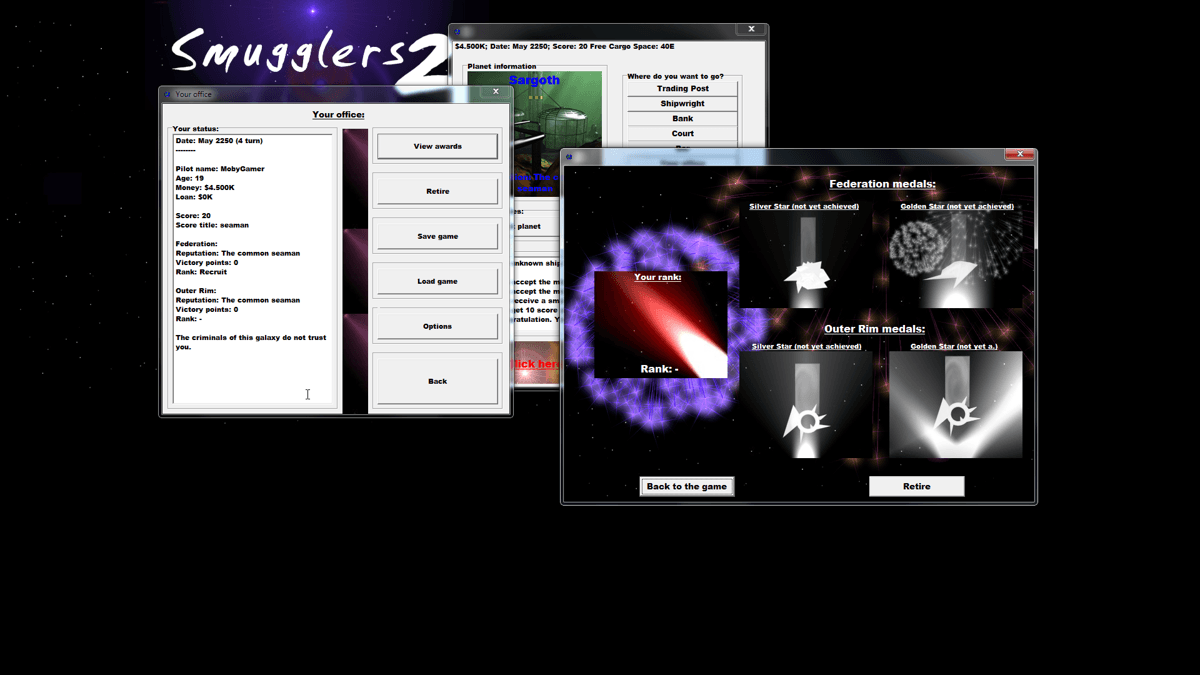
Task: Click the awards window title bar icon
Action: 568,156
